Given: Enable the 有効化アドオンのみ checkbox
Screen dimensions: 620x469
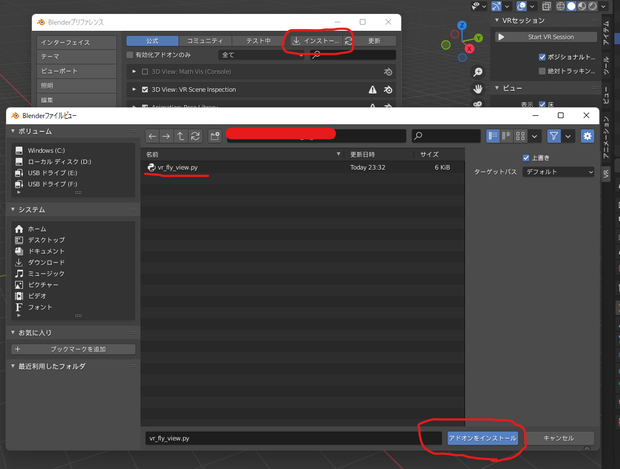Looking at the screenshot, I should tap(130, 55).
